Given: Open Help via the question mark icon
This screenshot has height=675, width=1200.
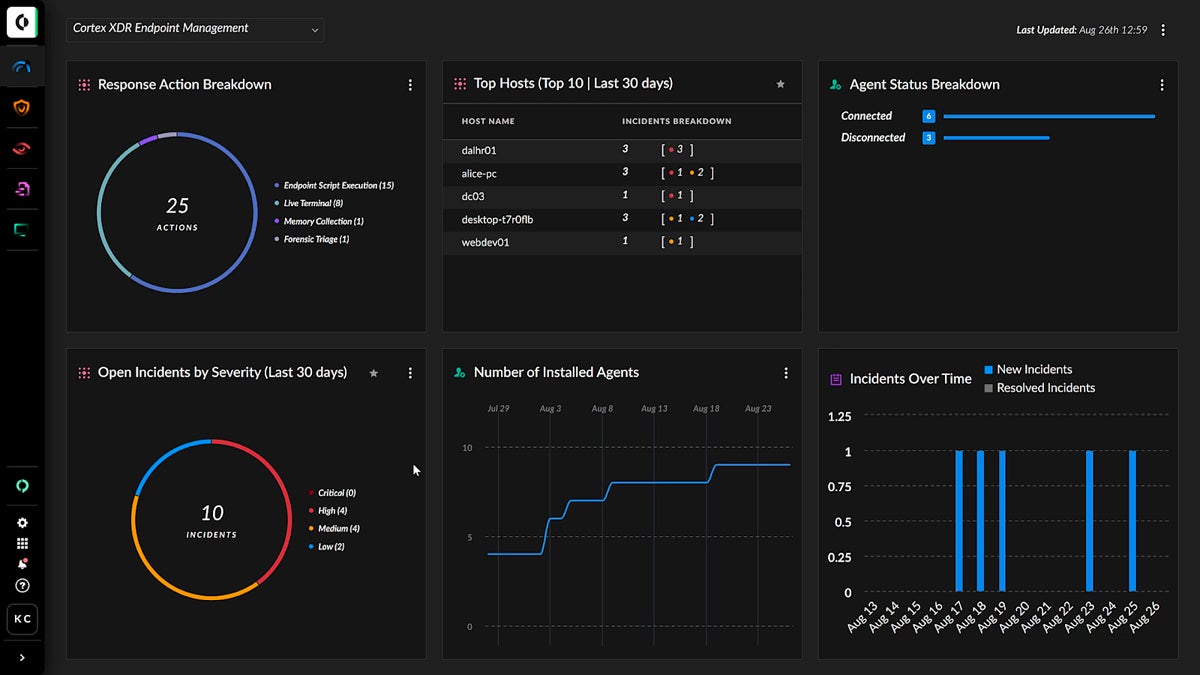Looking at the screenshot, I should coord(22,586).
